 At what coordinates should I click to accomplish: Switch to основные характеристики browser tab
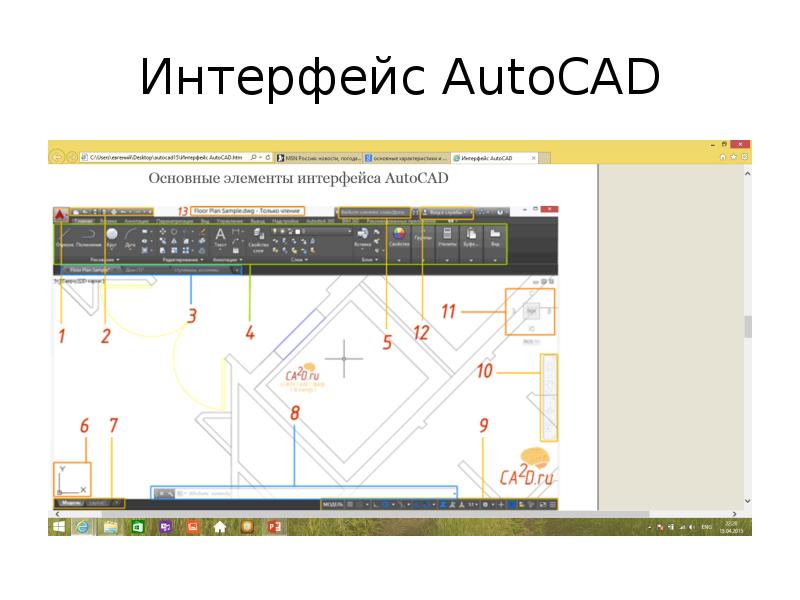point(407,158)
